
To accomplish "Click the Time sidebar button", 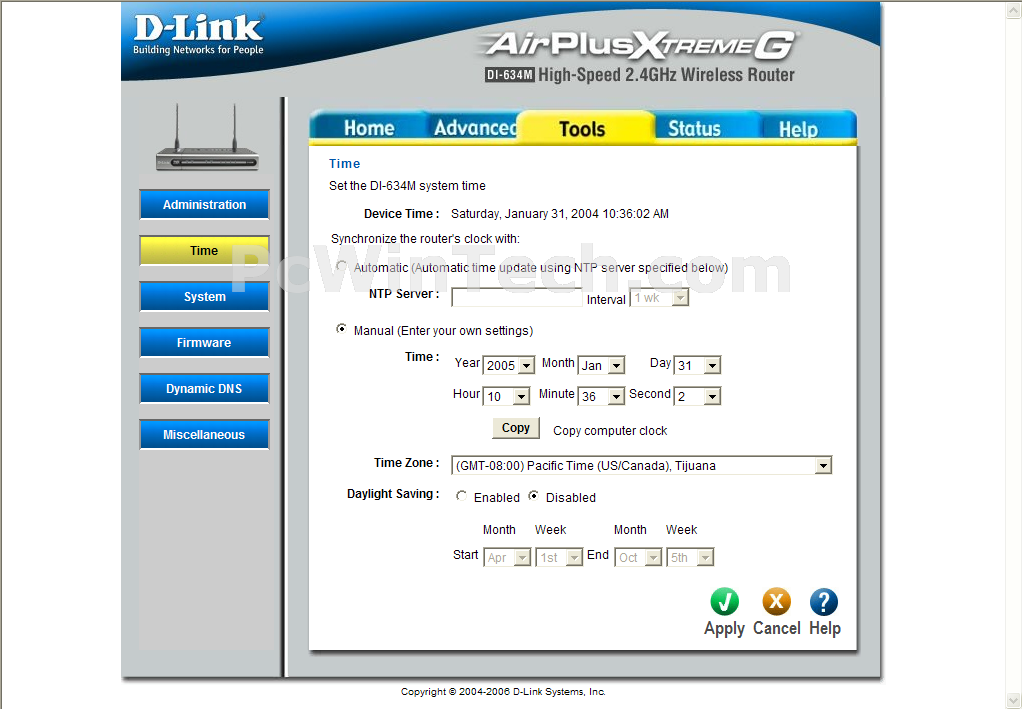I will pos(204,250).
